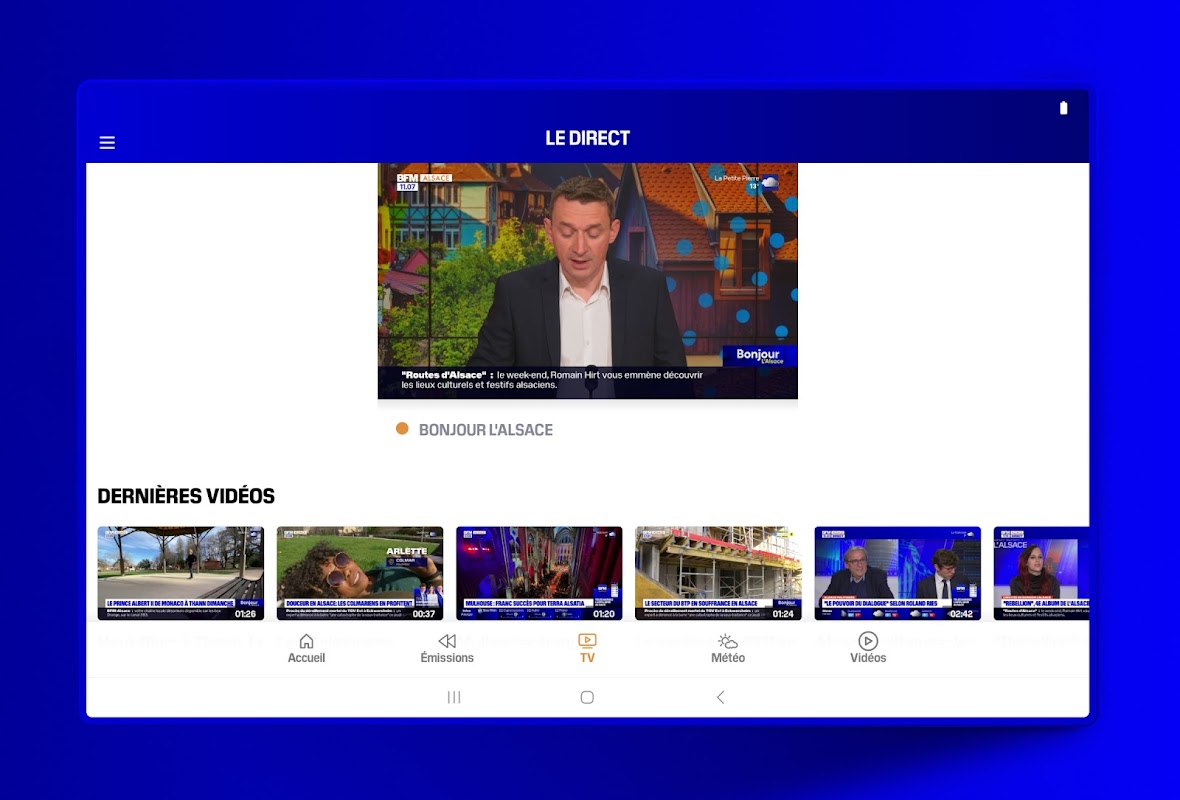
Task: Click the battery status icon
Action: click(1063, 108)
